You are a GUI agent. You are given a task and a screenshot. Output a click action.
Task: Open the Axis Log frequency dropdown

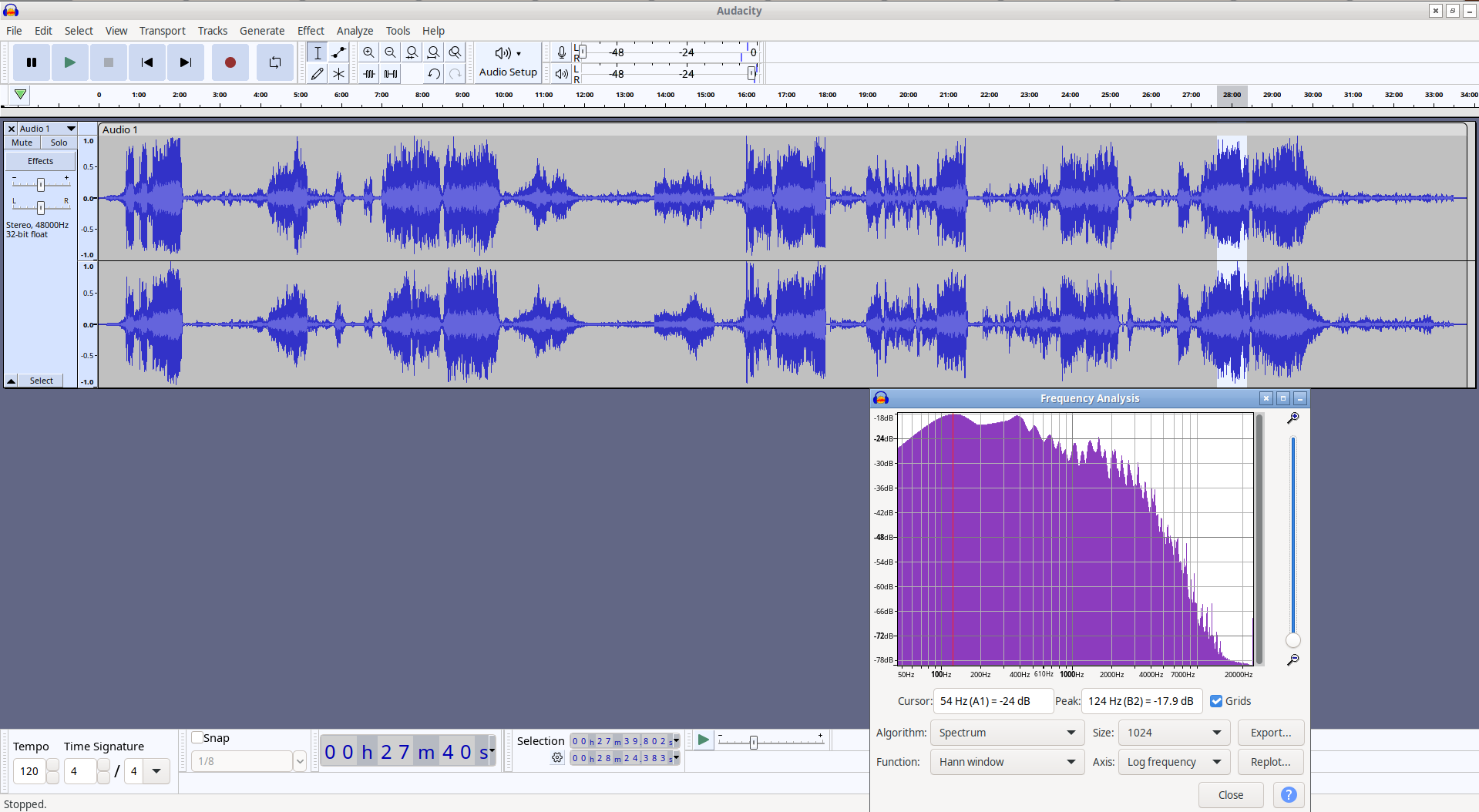click(1174, 762)
